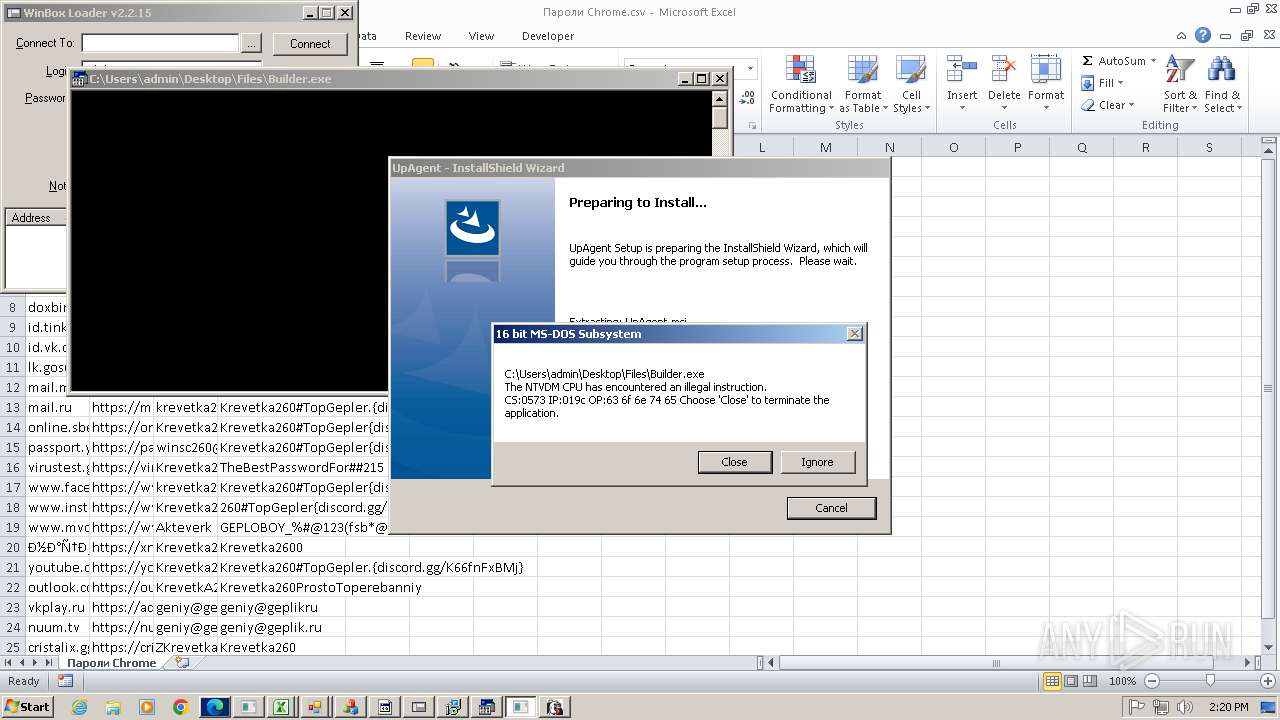Expand the Conditional Formatting dropdown arrow
Viewport: 1280px width, 720px height.
point(830,109)
